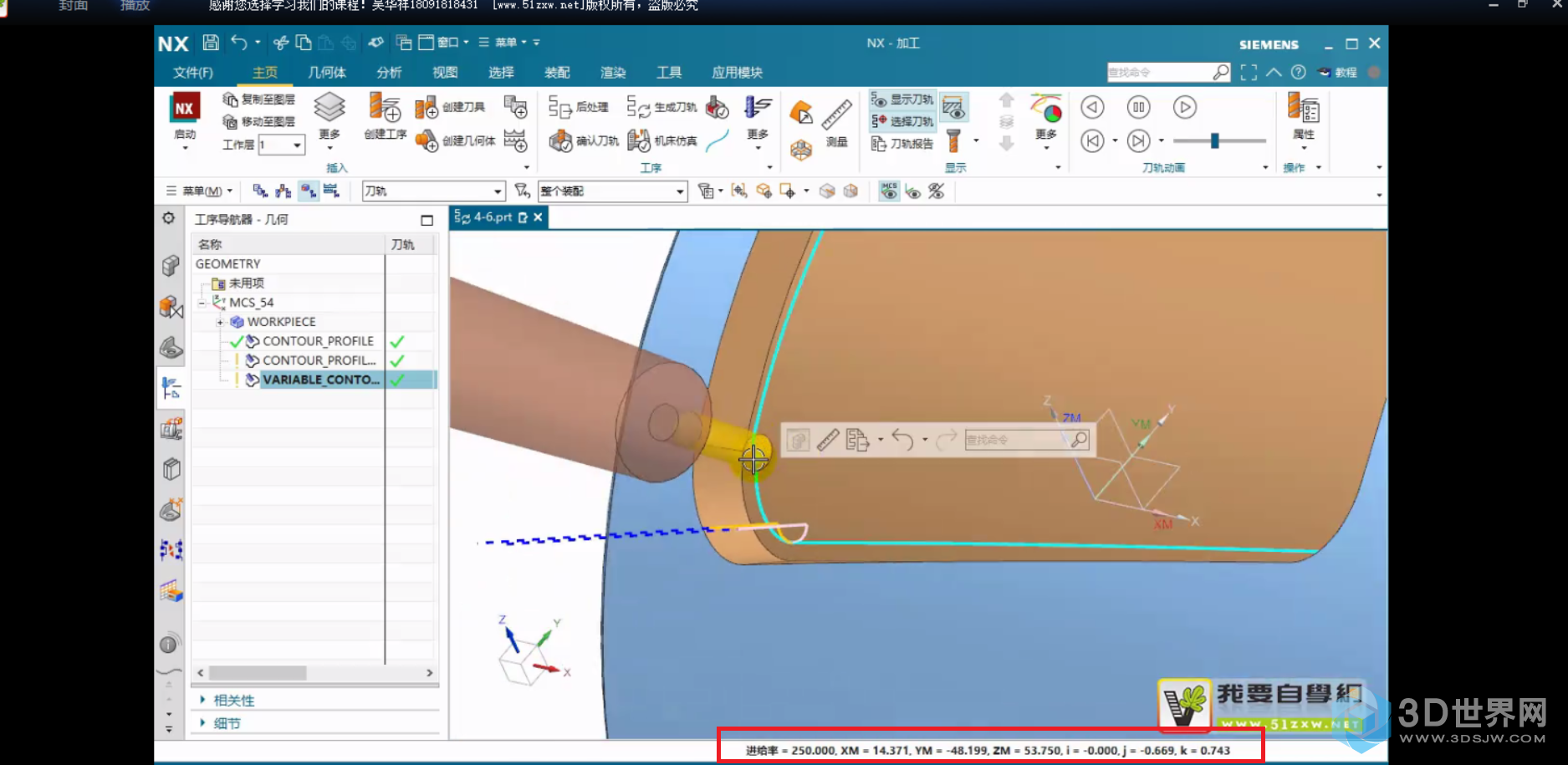The height and width of the screenshot is (765, 1568).
Task: Click the green checkmark on VARIABLE_CONTO row
Action: point(397,380)
